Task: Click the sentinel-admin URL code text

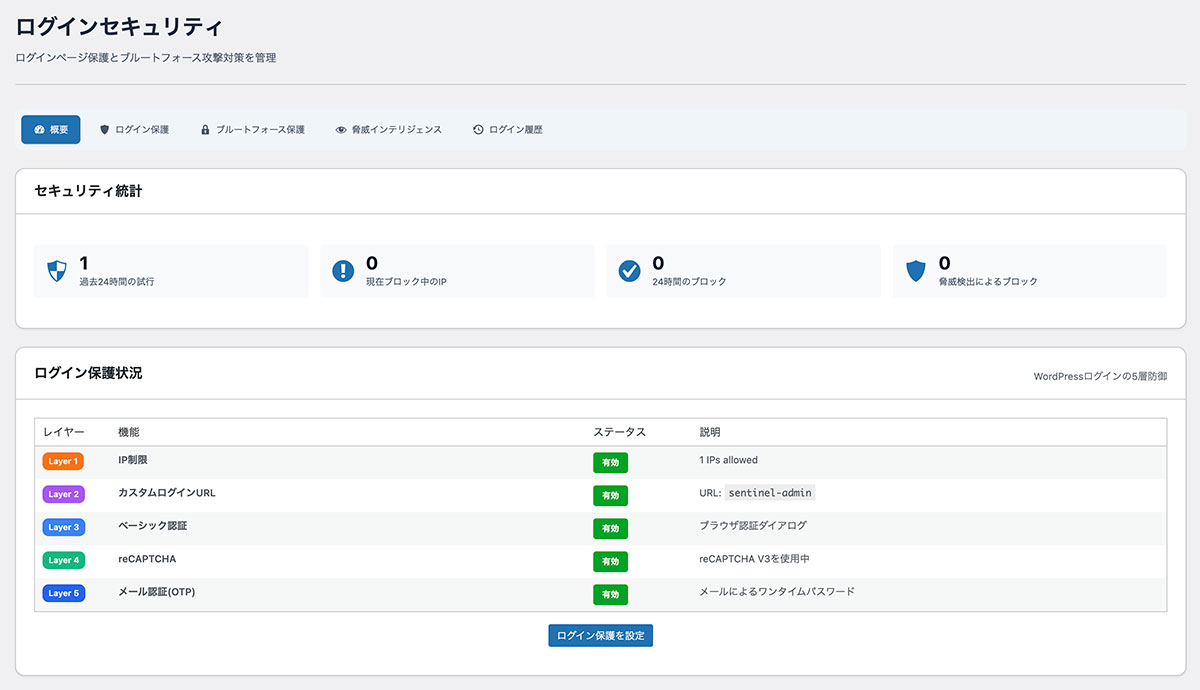Action: (770, 493)
